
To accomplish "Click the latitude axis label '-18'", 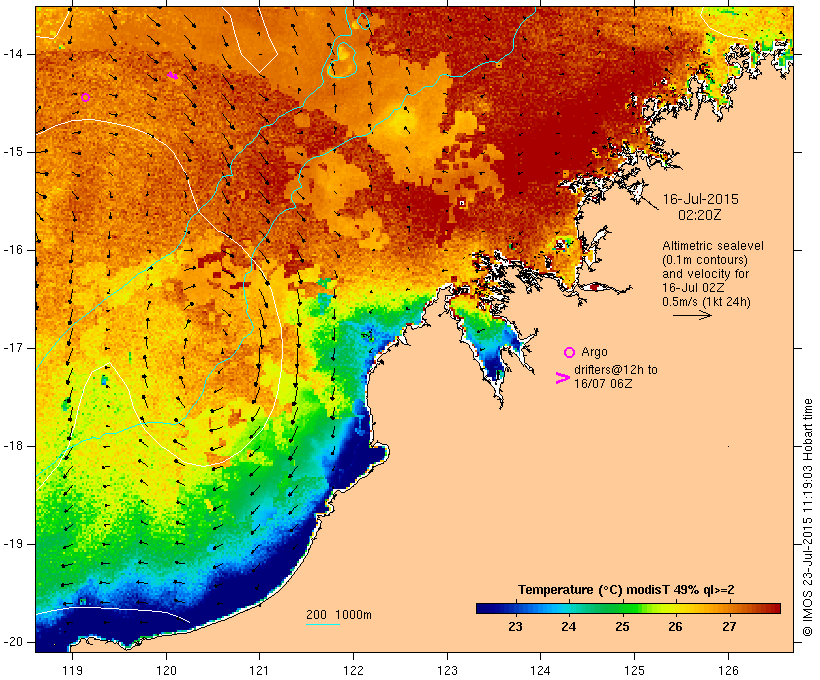I will pos(13,446).
